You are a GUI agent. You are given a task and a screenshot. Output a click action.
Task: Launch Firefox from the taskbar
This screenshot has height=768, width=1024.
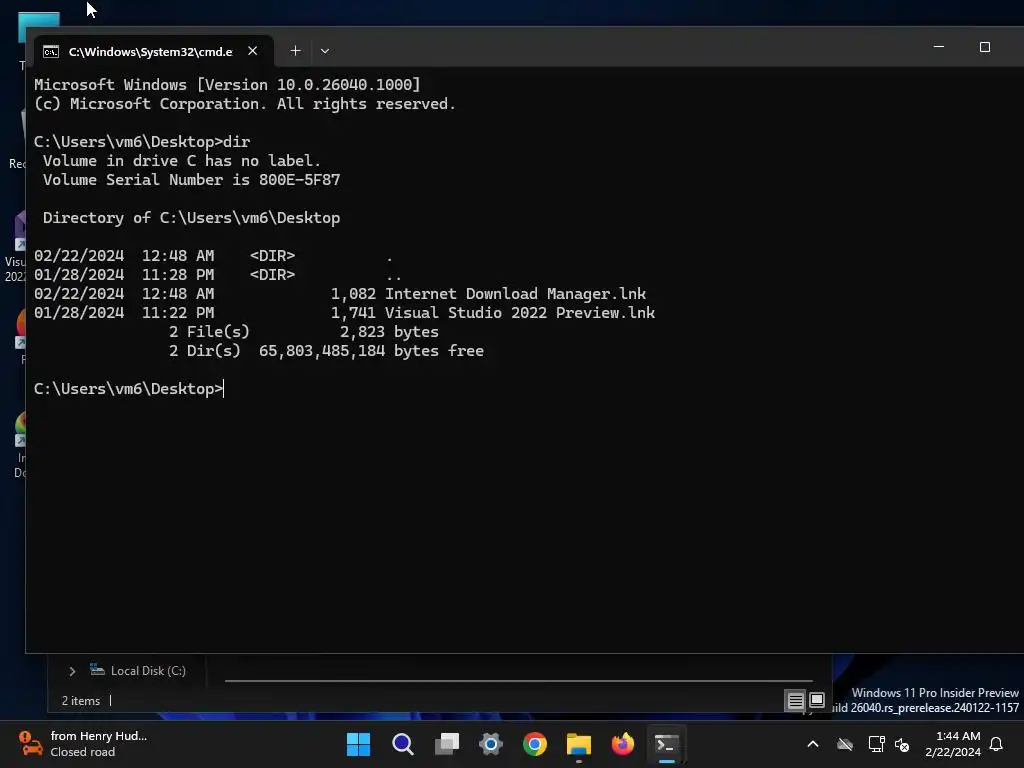622,744
